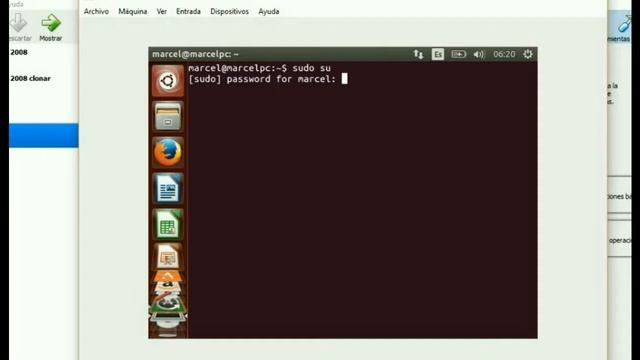Launch LibreOffice Writer from the launcher

(x=168, y=188)
